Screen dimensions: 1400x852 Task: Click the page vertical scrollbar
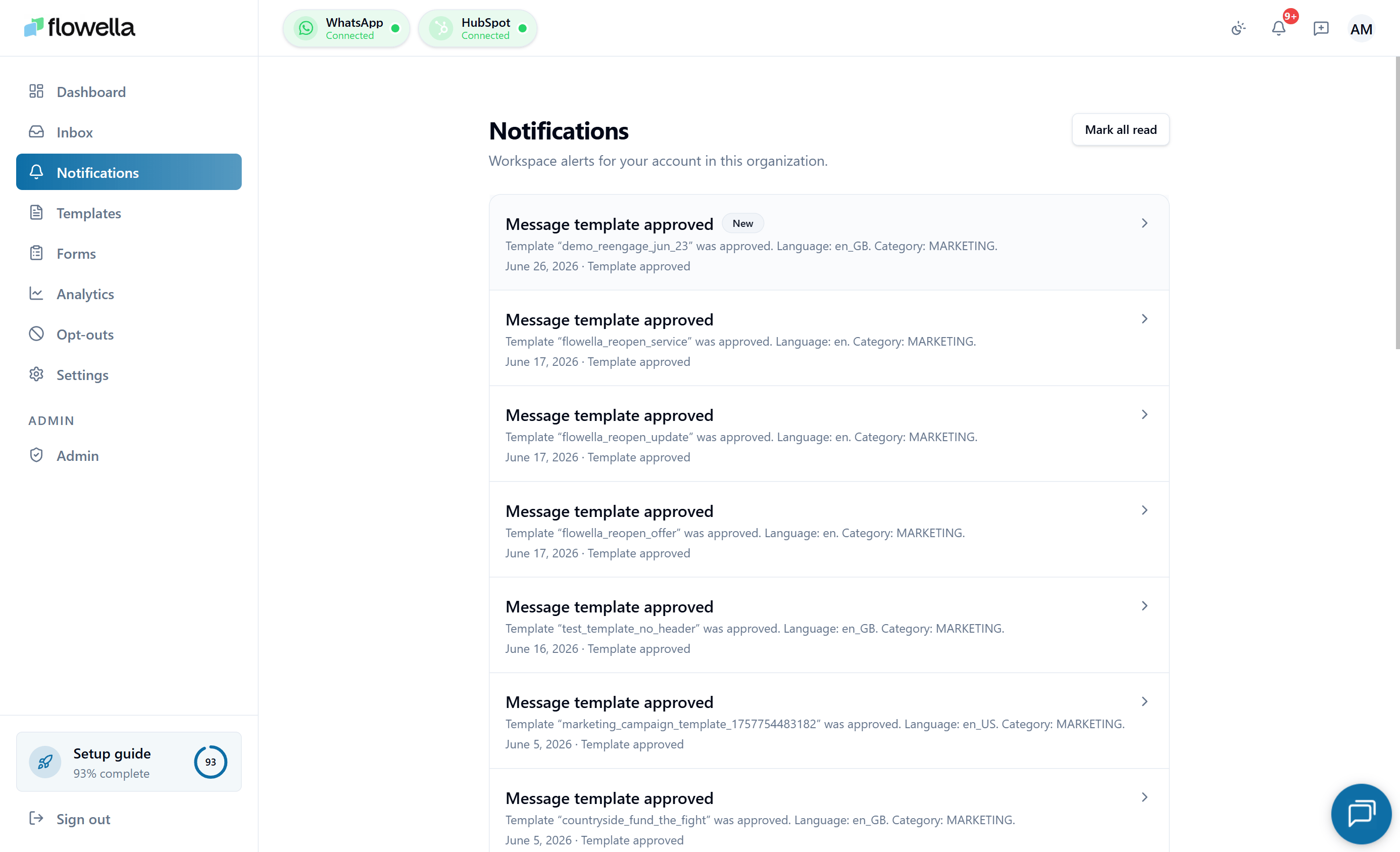[1397, 202]
